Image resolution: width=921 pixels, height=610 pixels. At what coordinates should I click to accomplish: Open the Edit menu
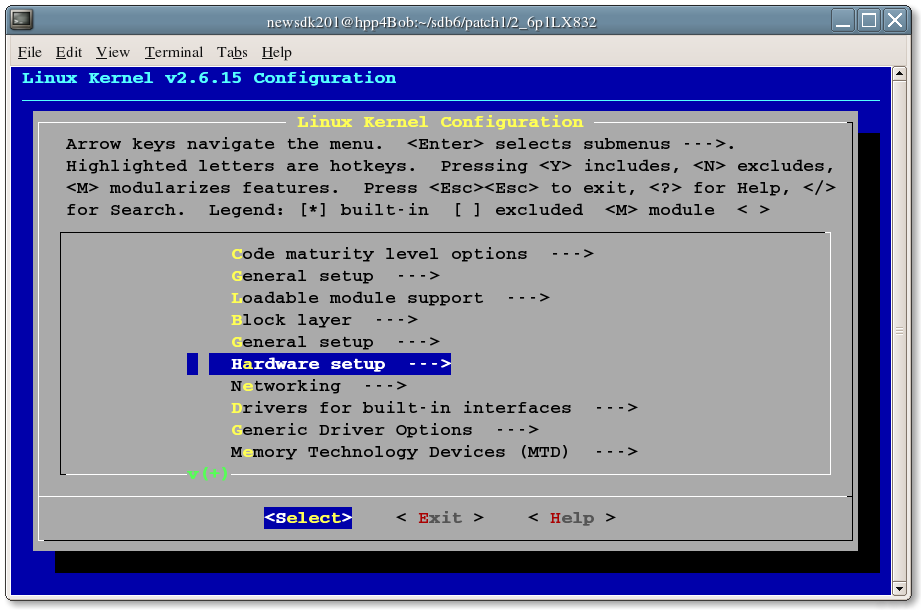[x=69, y=52]
